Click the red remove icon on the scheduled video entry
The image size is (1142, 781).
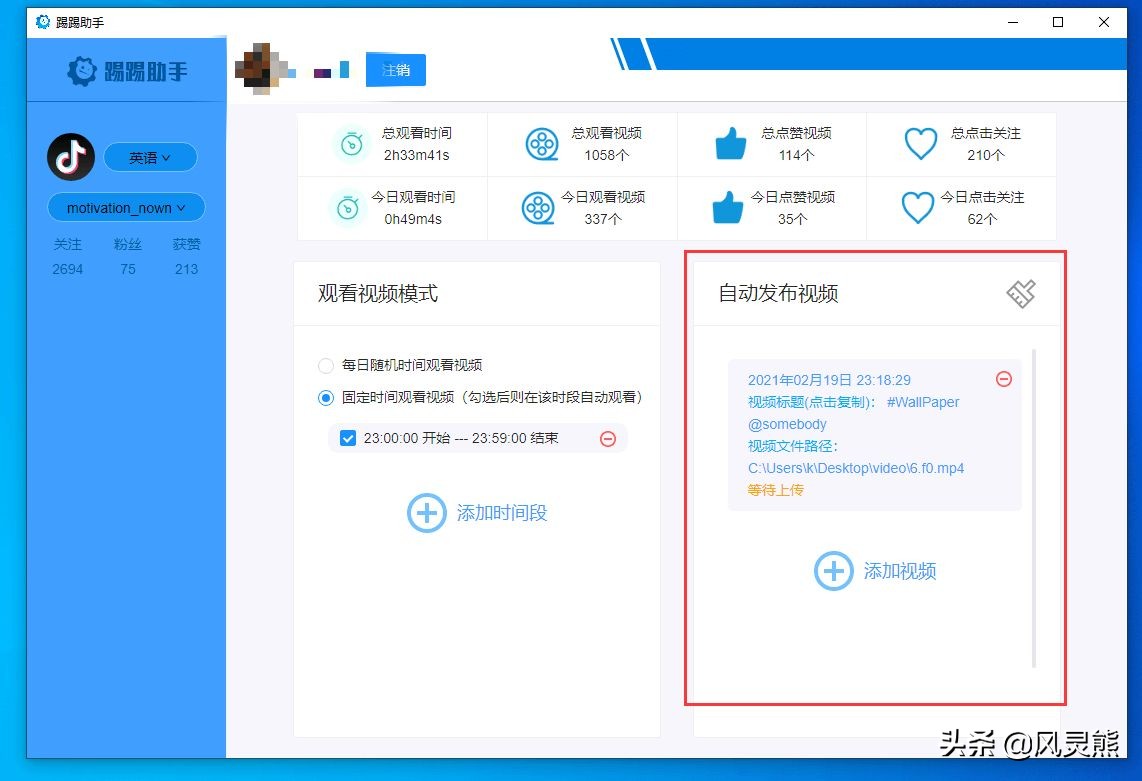tap(1004, 380)
